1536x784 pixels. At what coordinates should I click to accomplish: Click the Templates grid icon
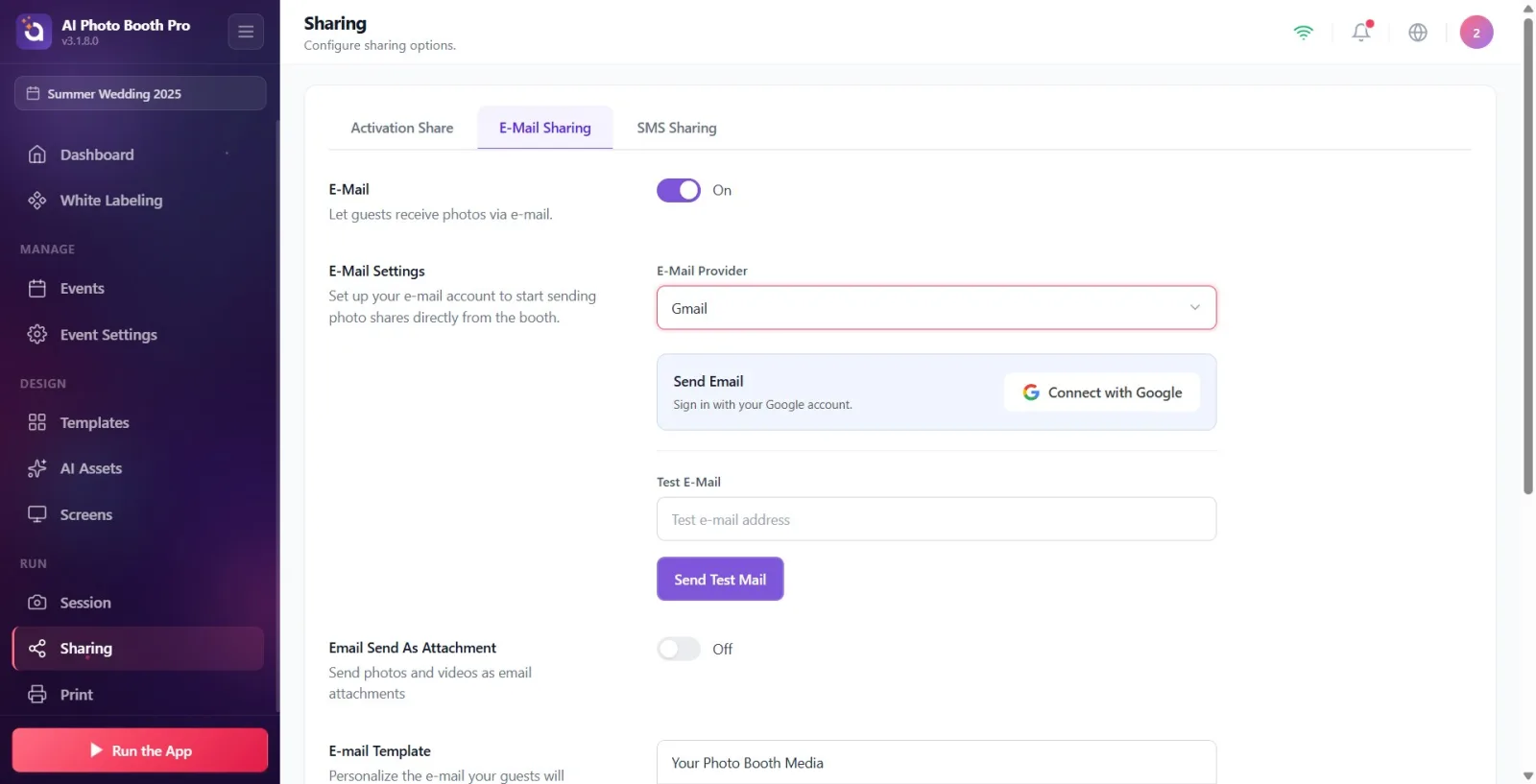click(37, 422)
